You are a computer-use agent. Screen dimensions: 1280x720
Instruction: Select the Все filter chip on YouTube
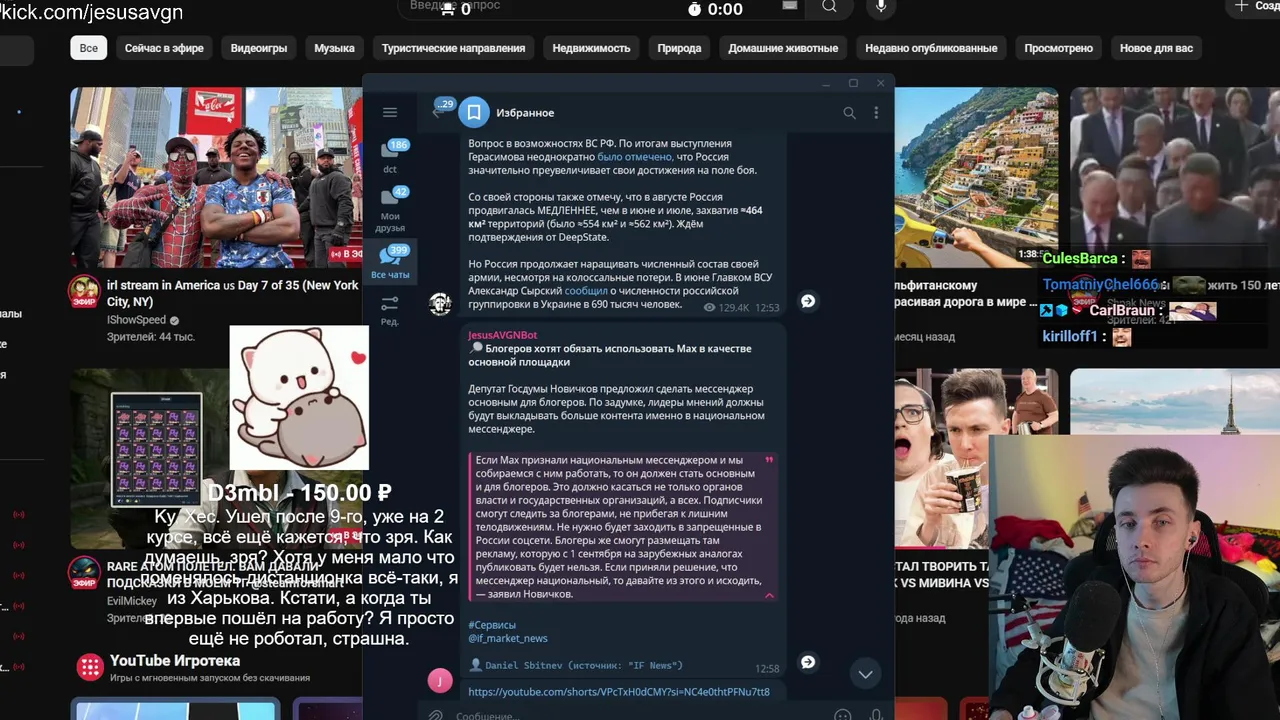pos(89,48)
